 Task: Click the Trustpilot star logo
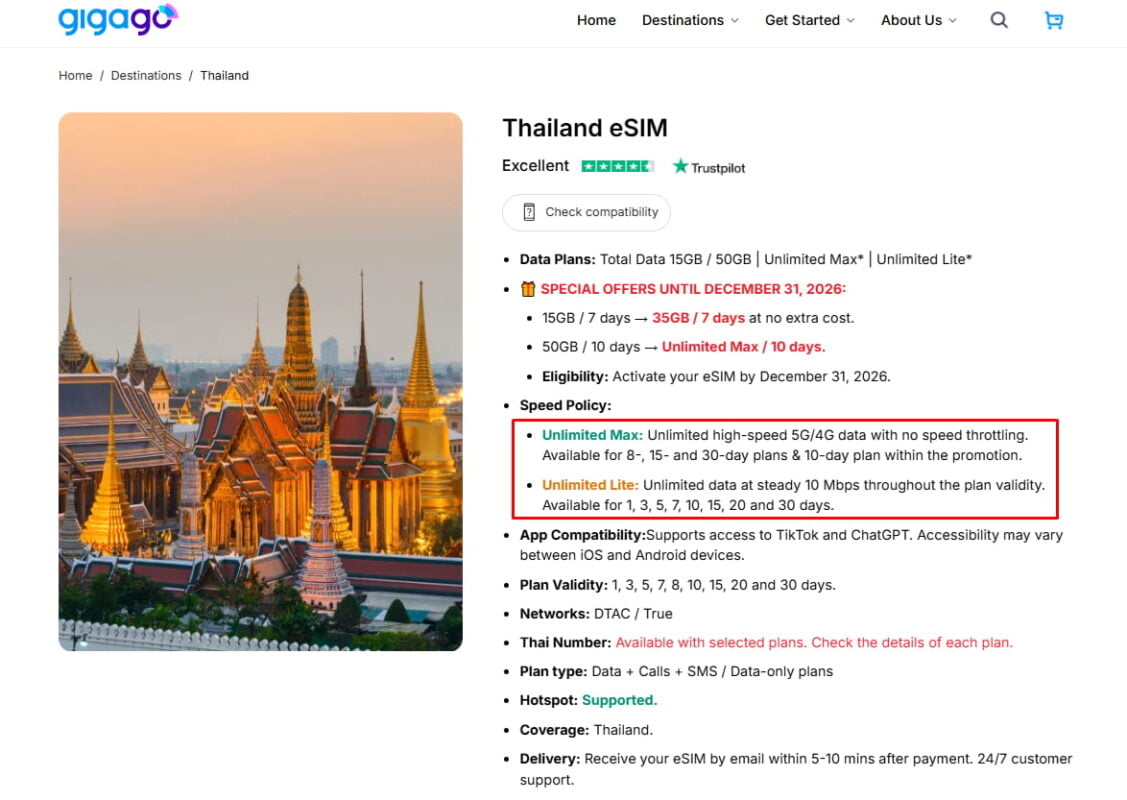680,166
